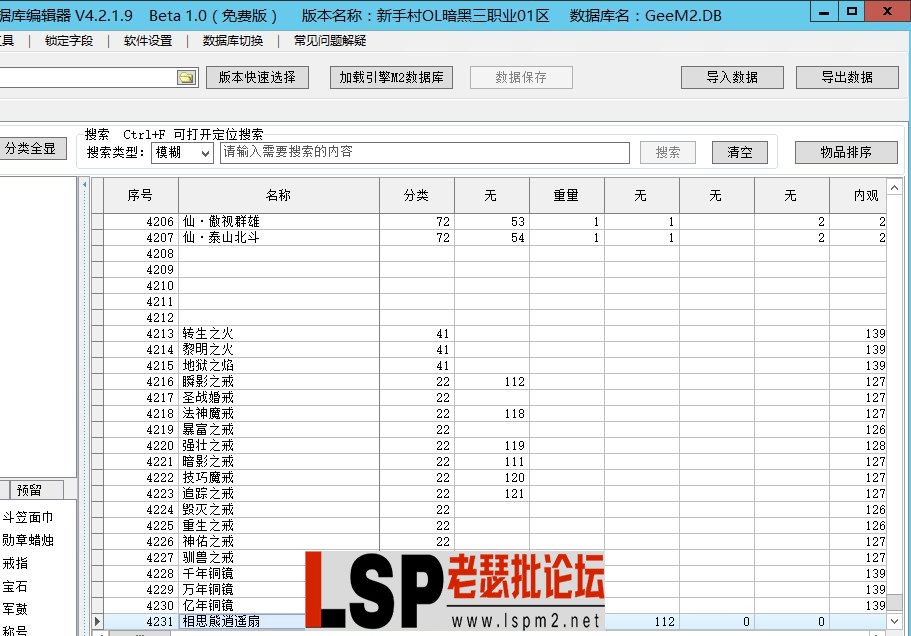Image resolution: width=911 pixels, height=636 pixels.
Task: Click the 导入数据 button
Action: point(733,76)
